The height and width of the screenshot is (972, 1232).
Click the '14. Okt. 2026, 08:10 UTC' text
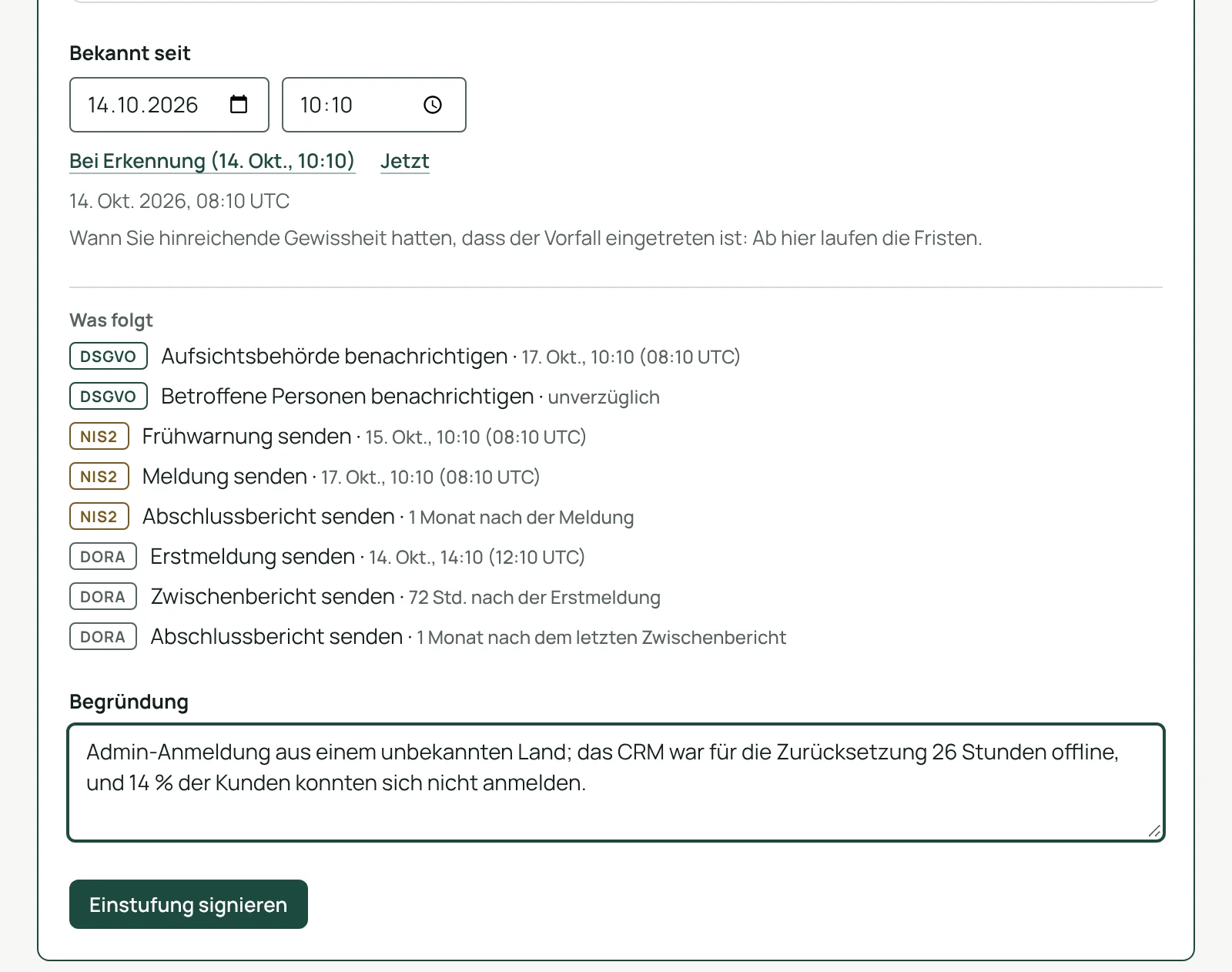pos(179,201)
